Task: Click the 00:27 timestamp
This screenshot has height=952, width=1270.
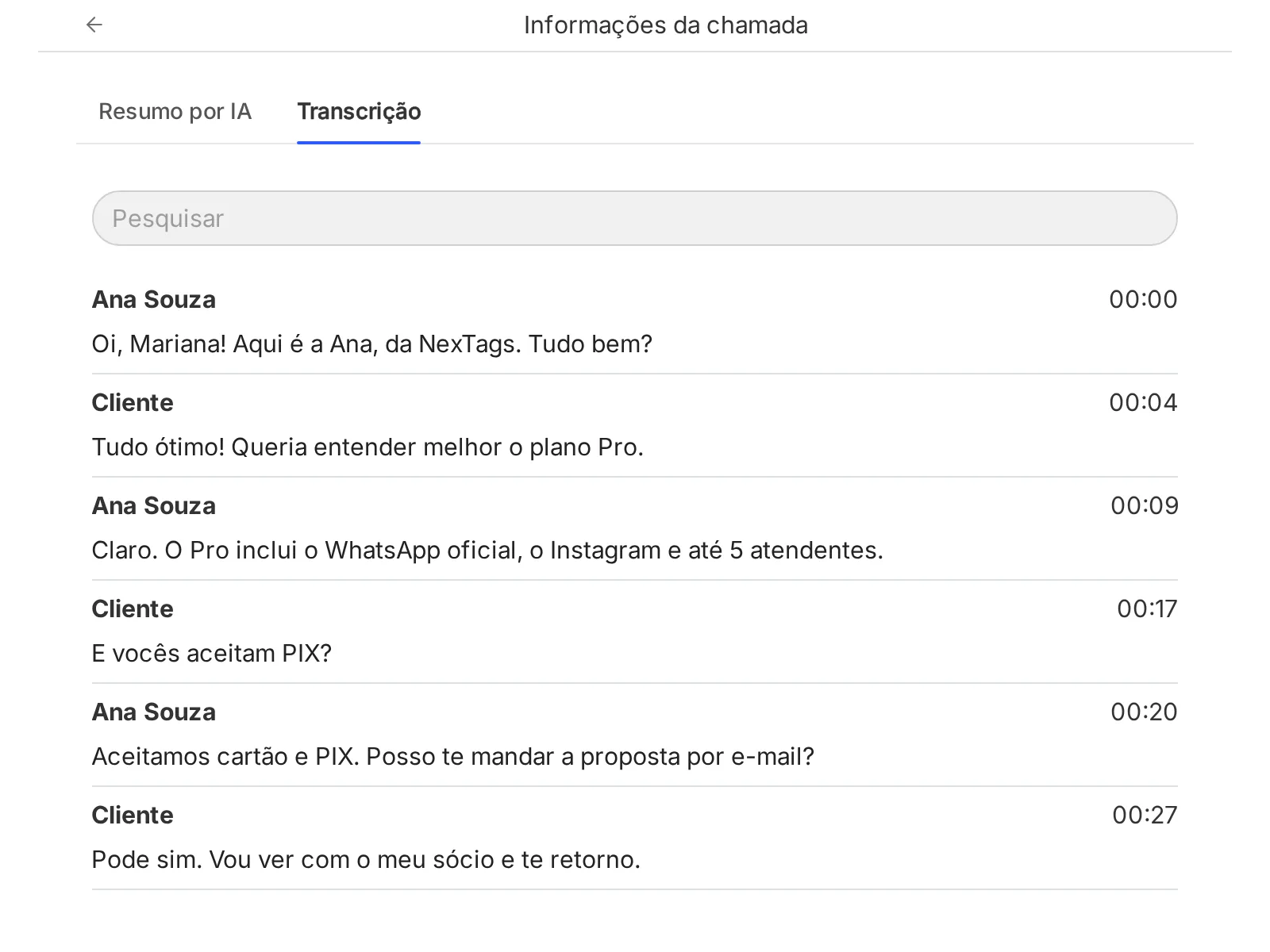Action: click(x=1145, y=815)
